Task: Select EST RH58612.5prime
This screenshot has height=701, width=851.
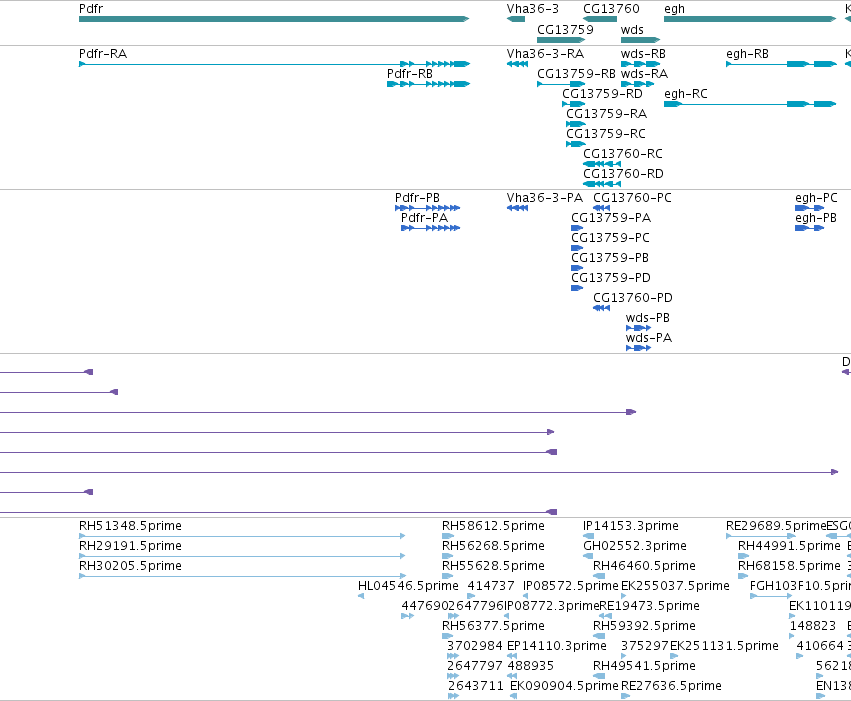Action: [x=493, y=526]
